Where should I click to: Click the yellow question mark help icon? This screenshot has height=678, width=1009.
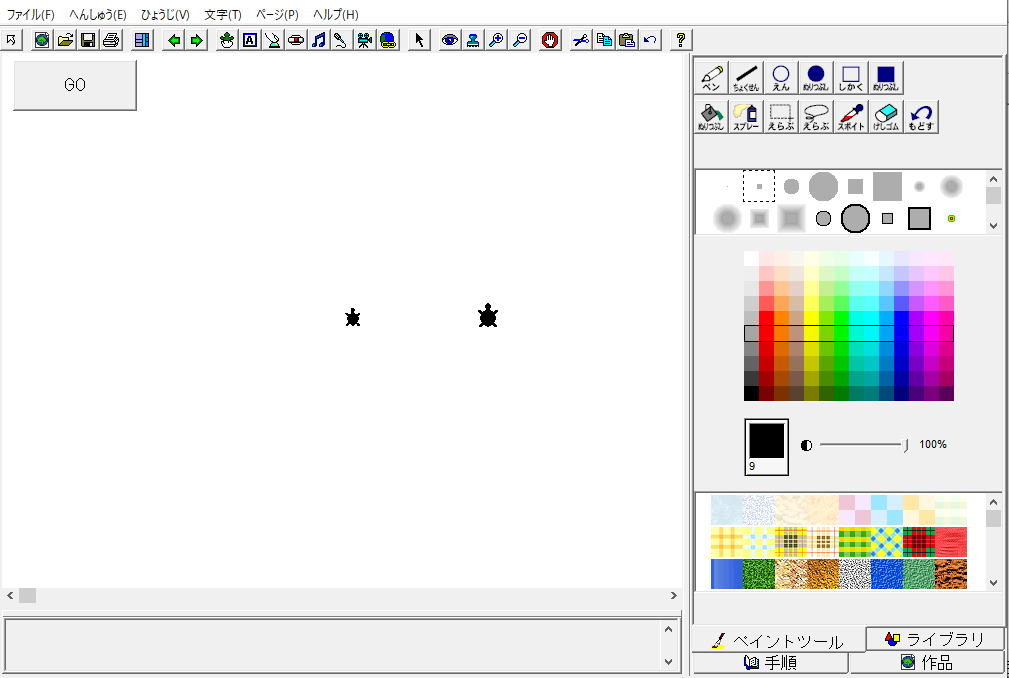pyautogui.click(x=681, y=40)
